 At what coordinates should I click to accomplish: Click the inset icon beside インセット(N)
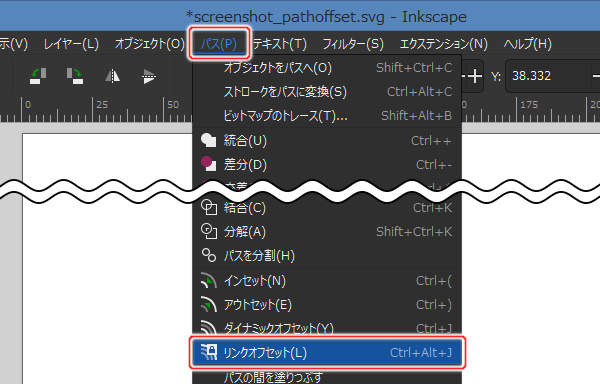(209, 281)
